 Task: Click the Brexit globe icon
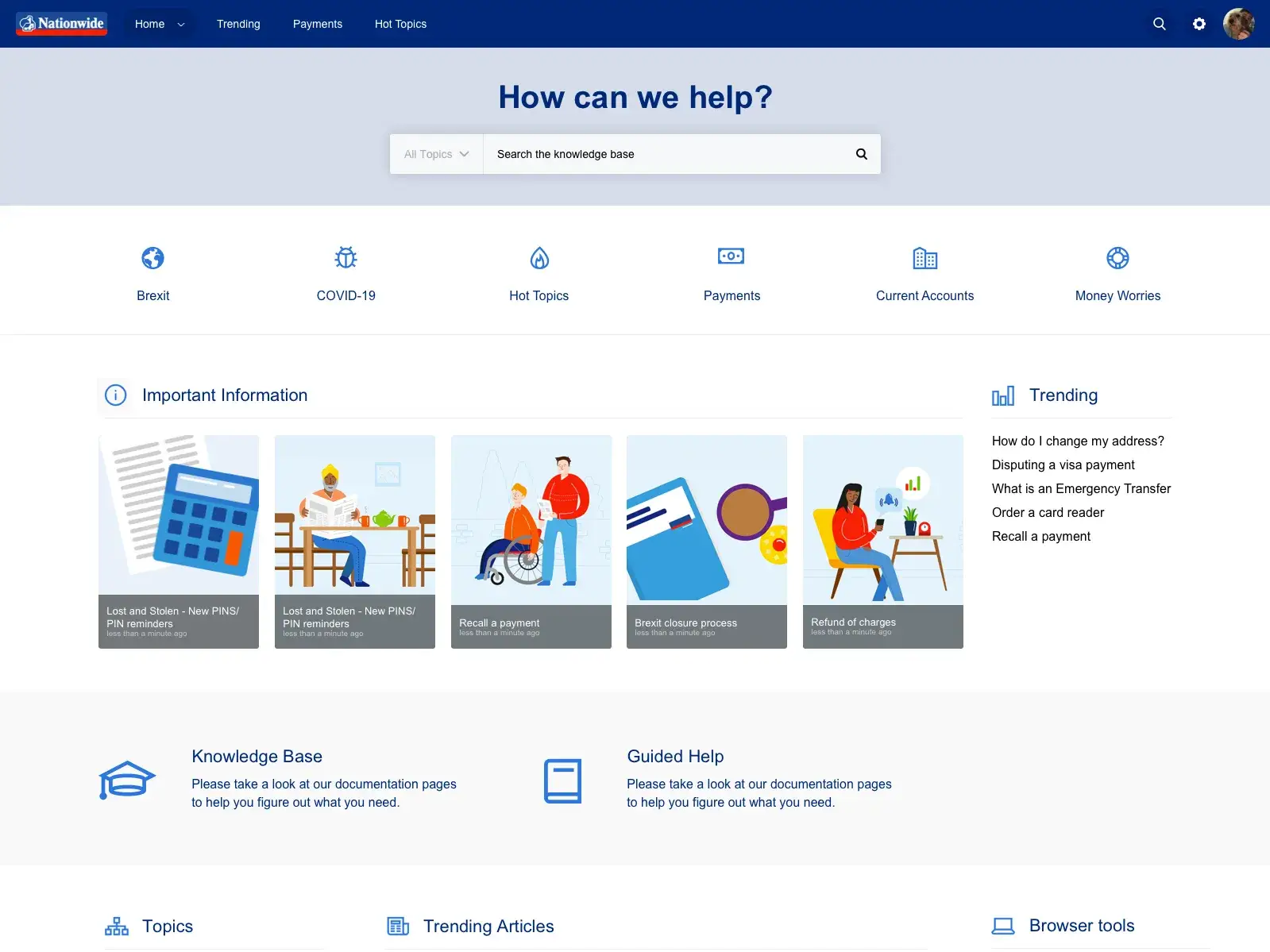click(152, 258)
